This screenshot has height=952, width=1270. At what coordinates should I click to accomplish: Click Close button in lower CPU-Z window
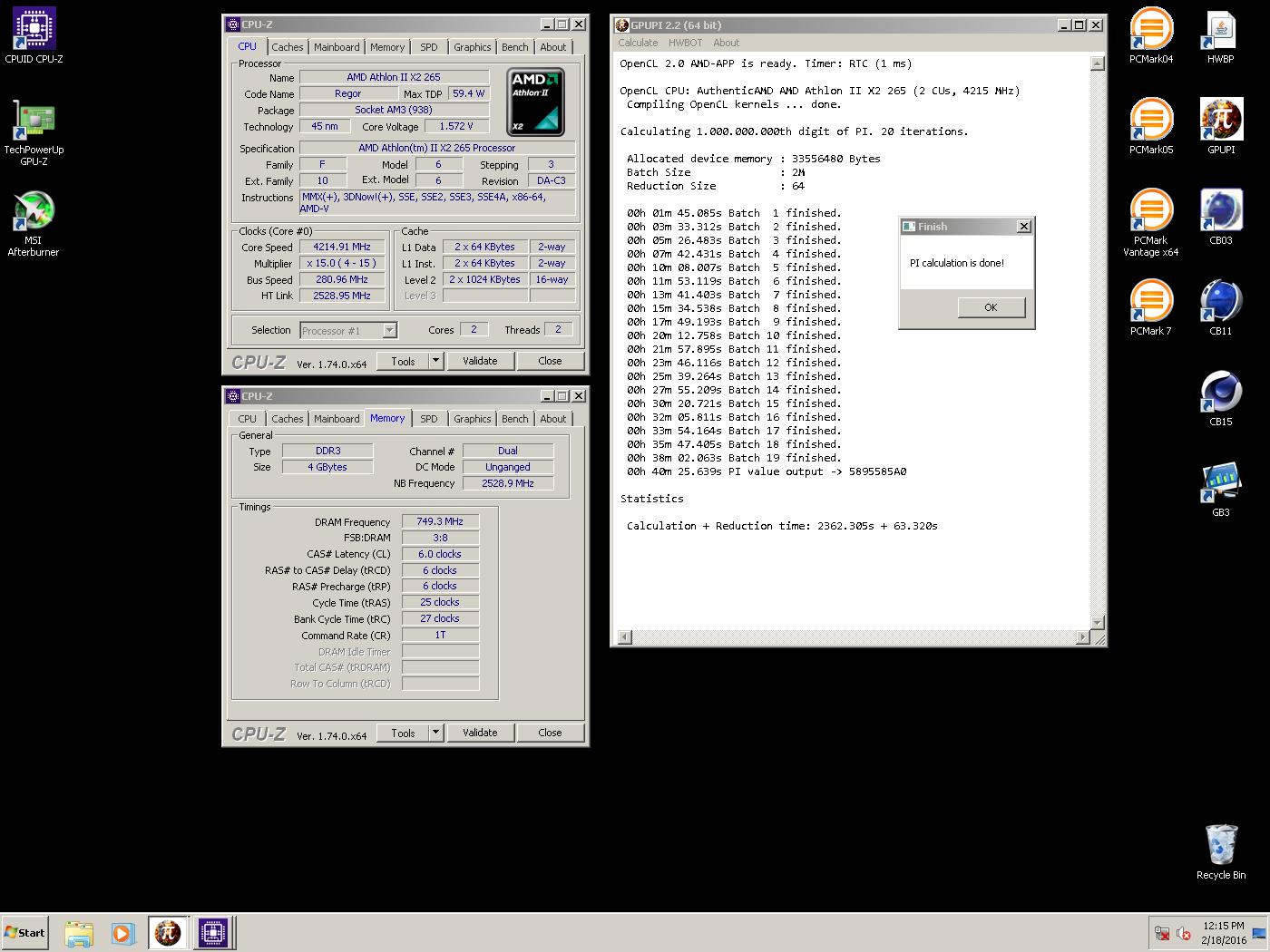point(550,733)
